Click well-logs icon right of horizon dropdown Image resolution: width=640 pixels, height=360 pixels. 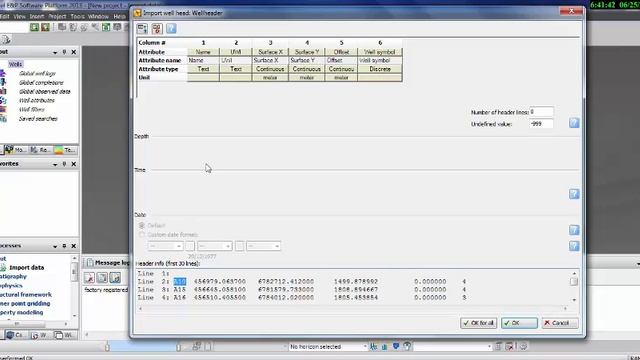pyautogui.click(x=373, y=347)
